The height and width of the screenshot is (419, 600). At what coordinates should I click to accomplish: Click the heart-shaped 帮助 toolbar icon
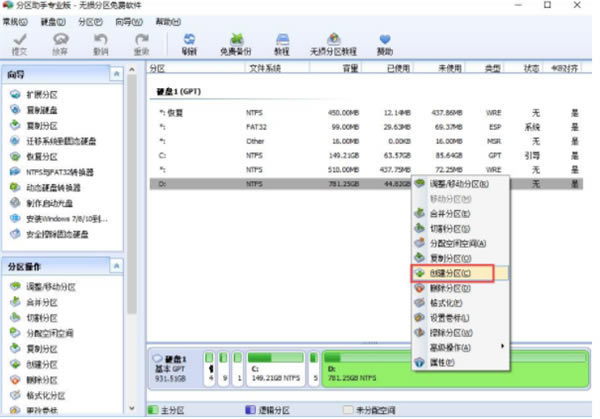pyautogui.click(x=385, y=44)
